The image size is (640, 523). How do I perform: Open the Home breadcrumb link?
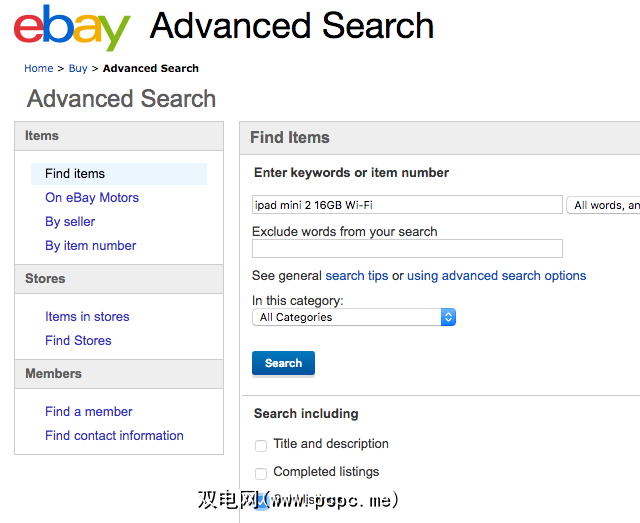[39, 68]
